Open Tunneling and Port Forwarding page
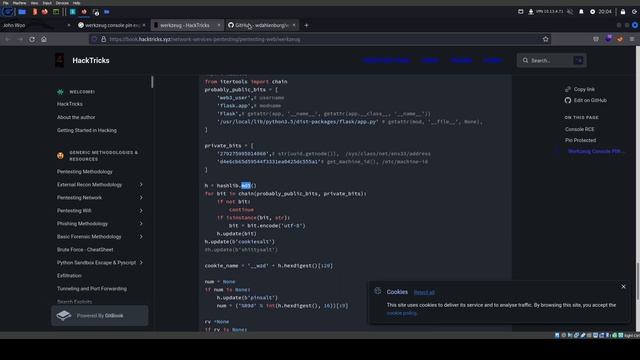This screenshot has width=640, height=360. 92,289
